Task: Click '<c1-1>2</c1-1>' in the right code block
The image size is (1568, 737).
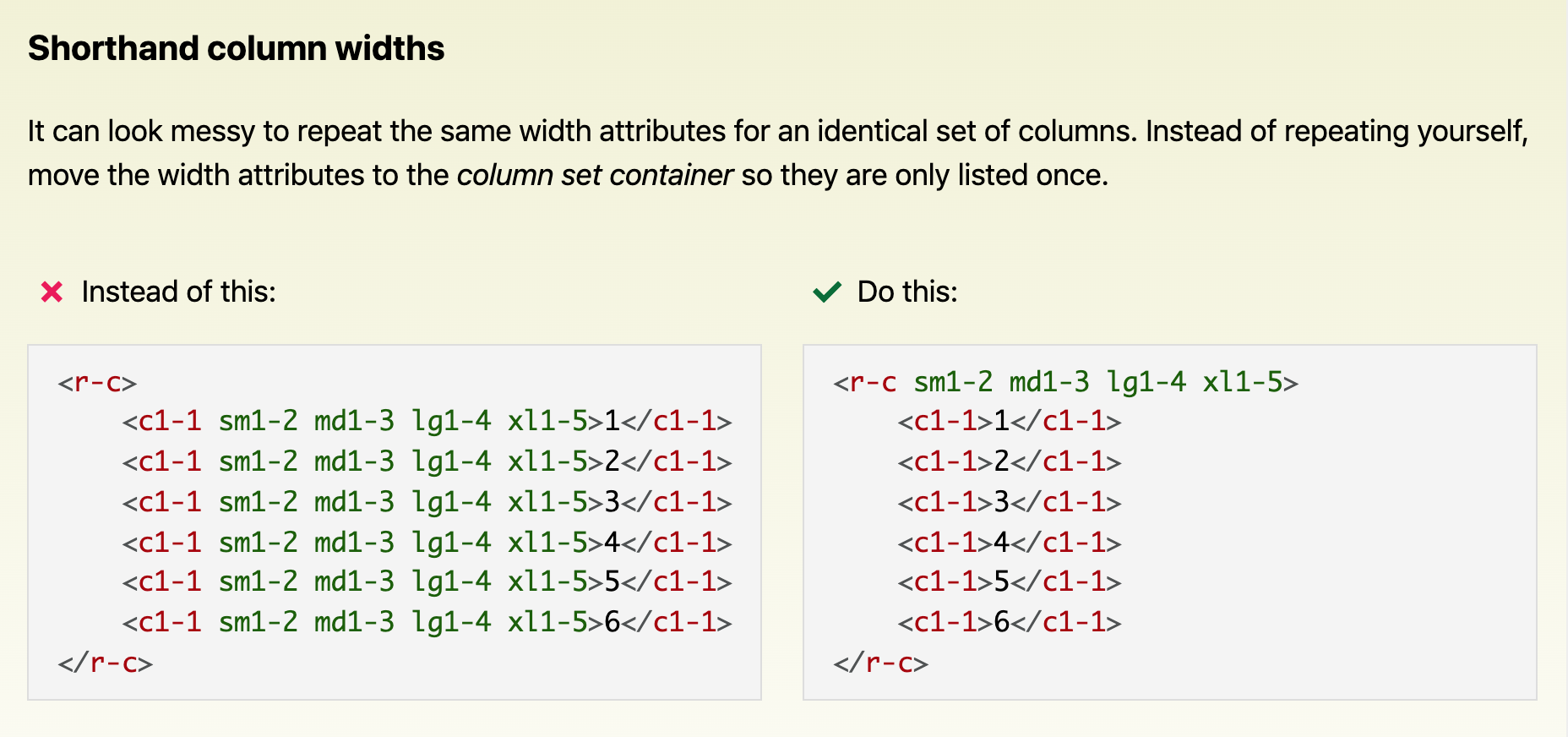Action: click(x=1010, y=461)
